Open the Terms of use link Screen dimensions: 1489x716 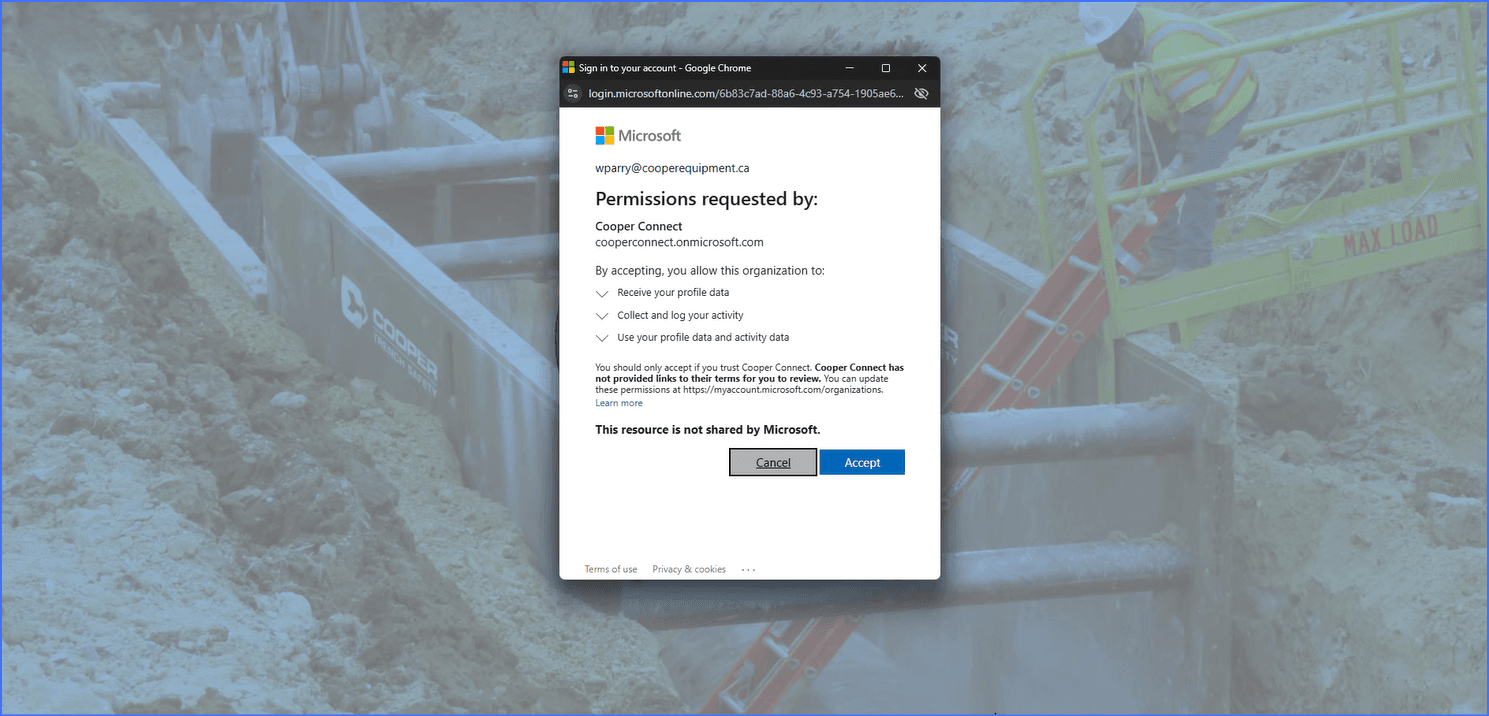tap(610, 569)
